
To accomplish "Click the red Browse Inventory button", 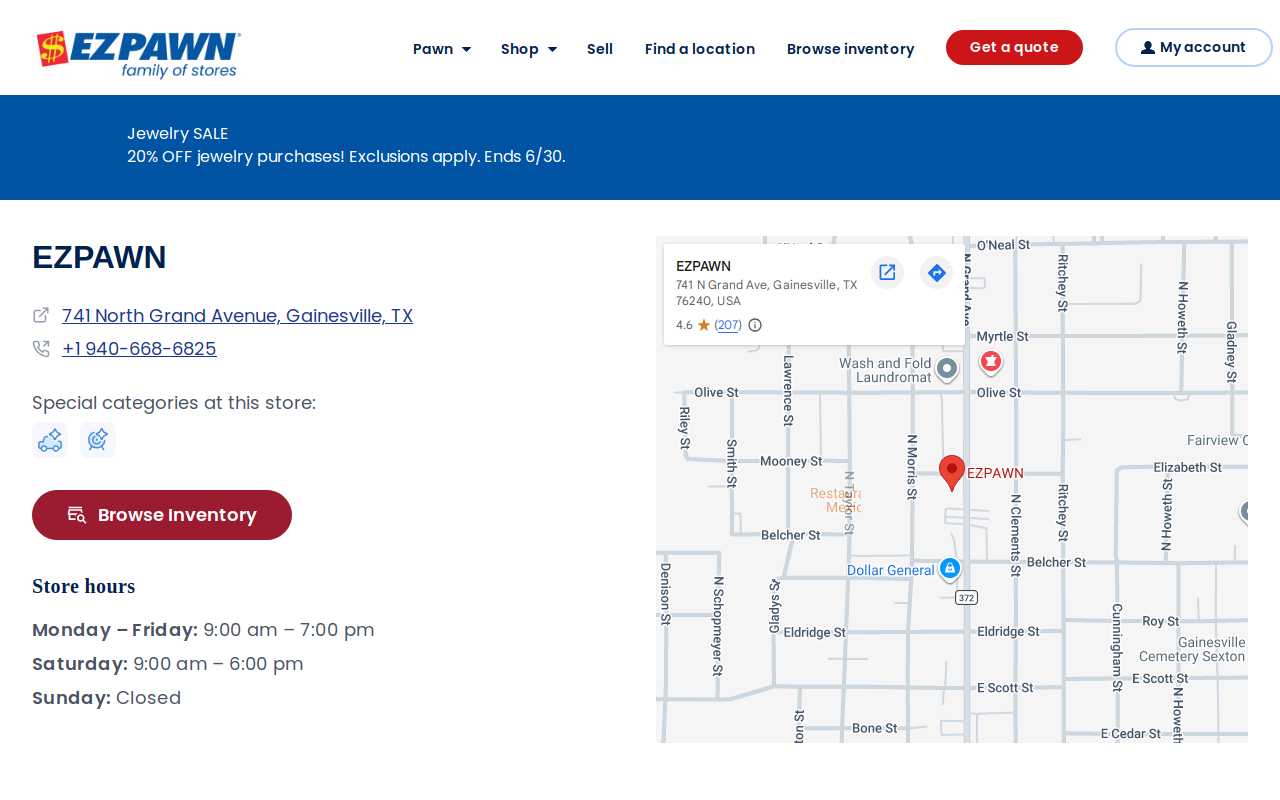I will (x=162, y=515).
